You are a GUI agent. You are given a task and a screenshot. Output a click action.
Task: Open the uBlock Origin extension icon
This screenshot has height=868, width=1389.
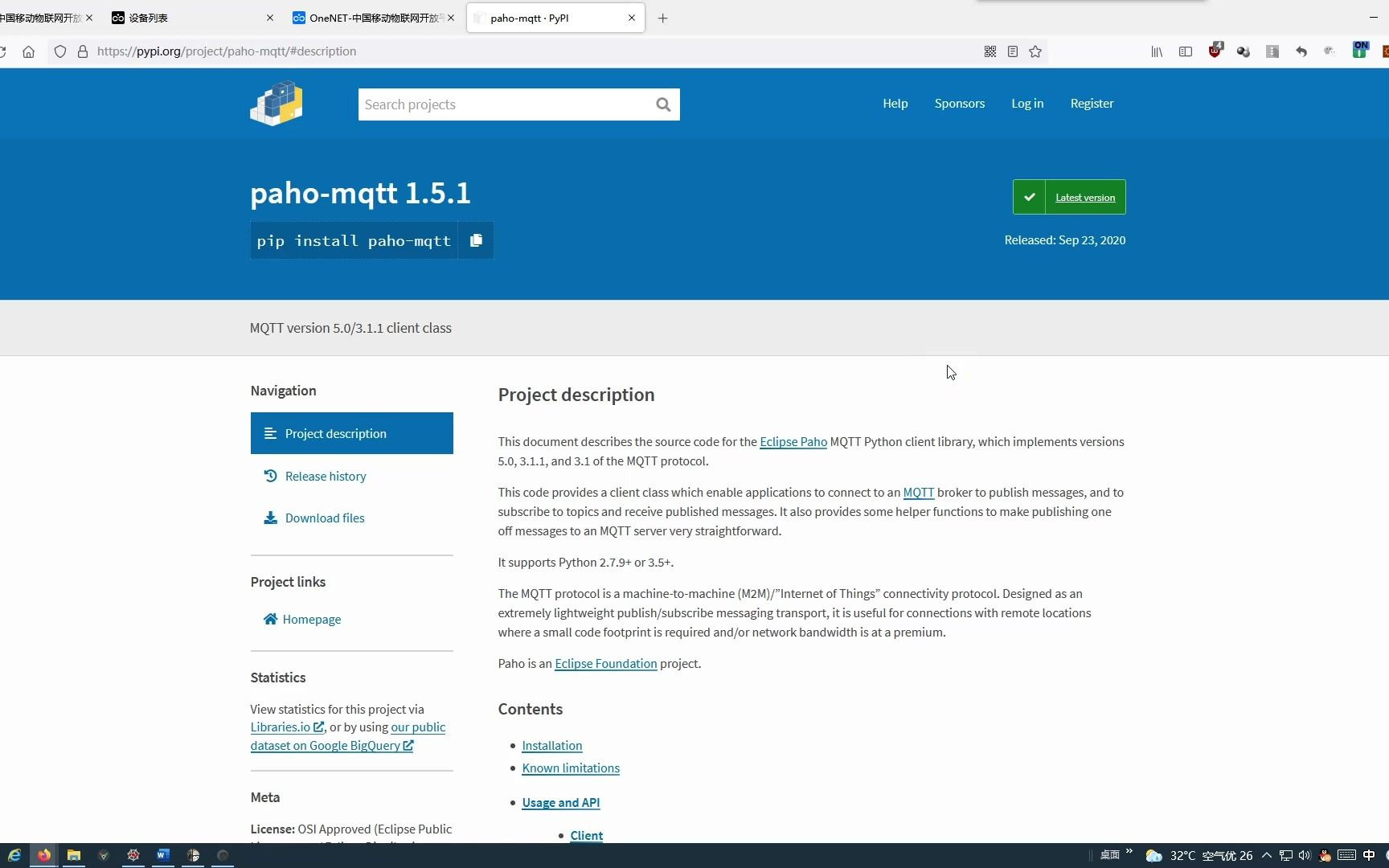point(1215,51)
